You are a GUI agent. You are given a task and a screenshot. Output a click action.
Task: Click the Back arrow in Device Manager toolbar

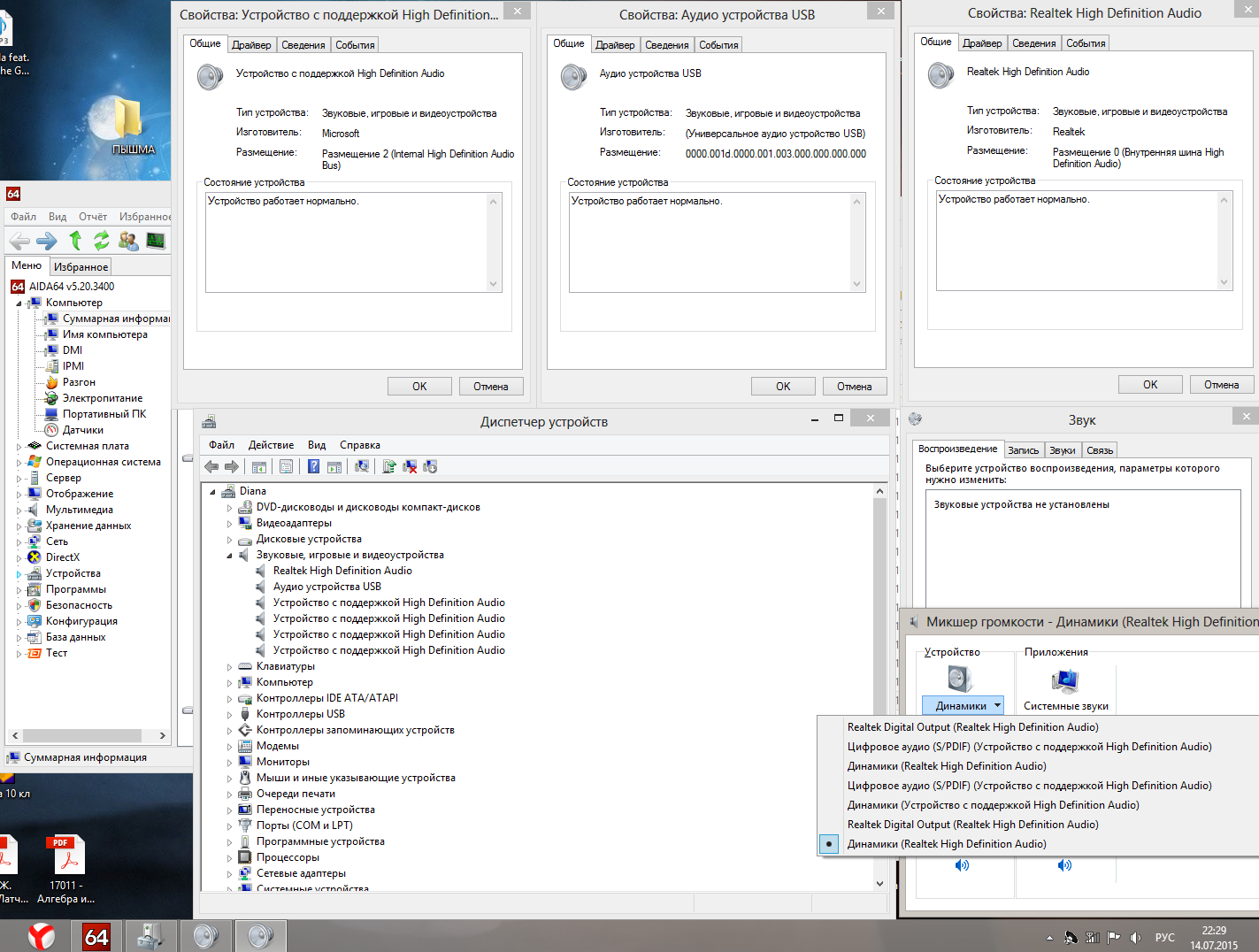pyautogui.click(x=211, y=467)
